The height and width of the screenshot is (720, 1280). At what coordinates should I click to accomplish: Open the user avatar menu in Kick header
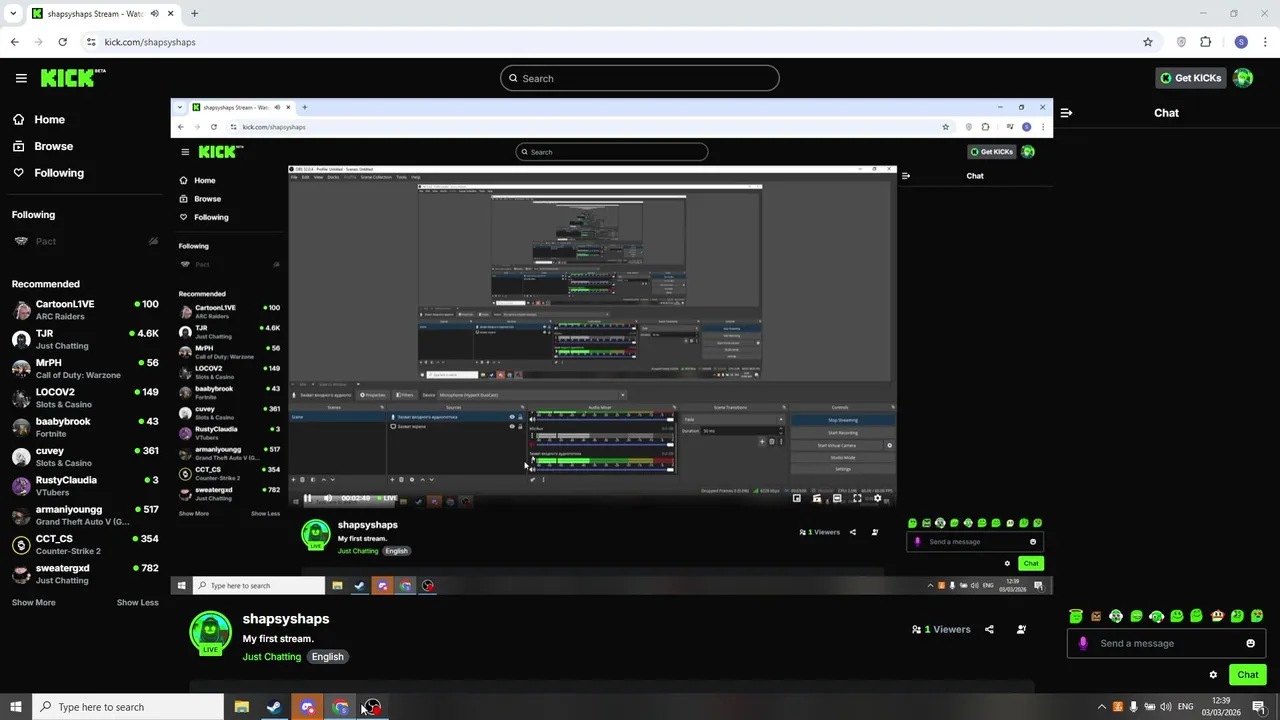(1243, 78)
